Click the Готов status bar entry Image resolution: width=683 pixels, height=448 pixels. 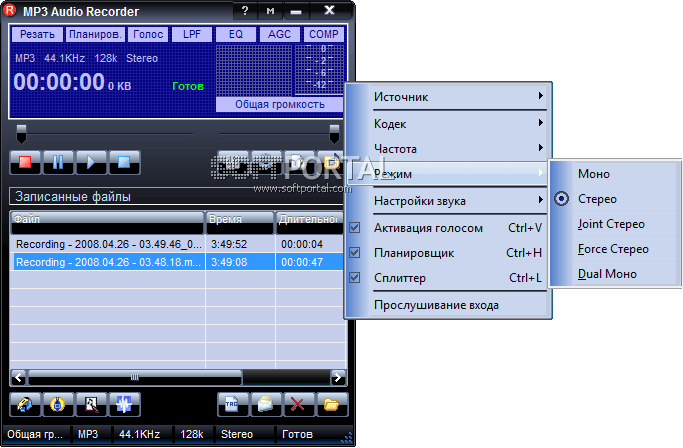(298, 434)
